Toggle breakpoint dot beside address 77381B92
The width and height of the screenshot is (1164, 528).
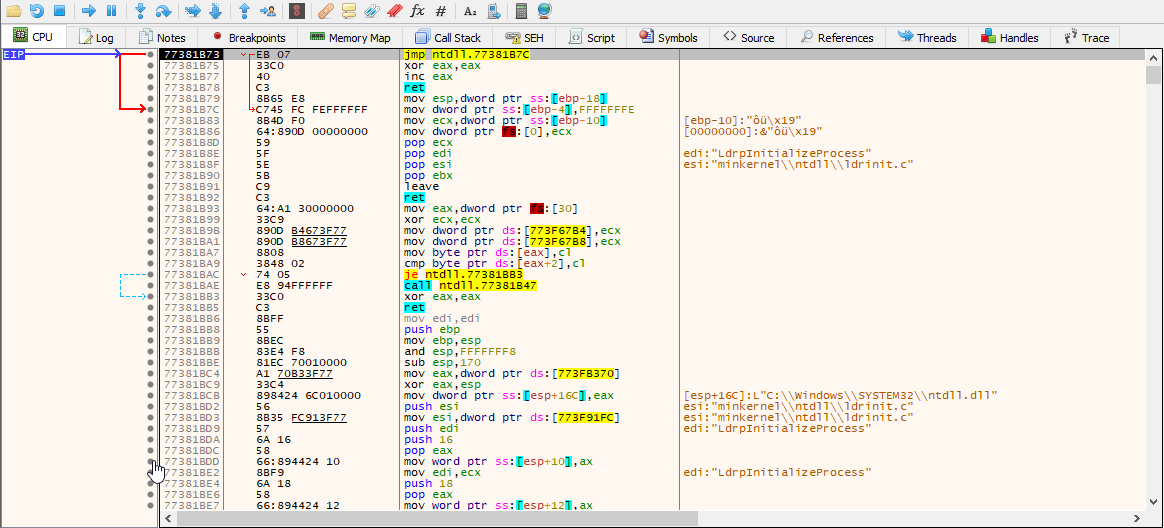point(151,198)
